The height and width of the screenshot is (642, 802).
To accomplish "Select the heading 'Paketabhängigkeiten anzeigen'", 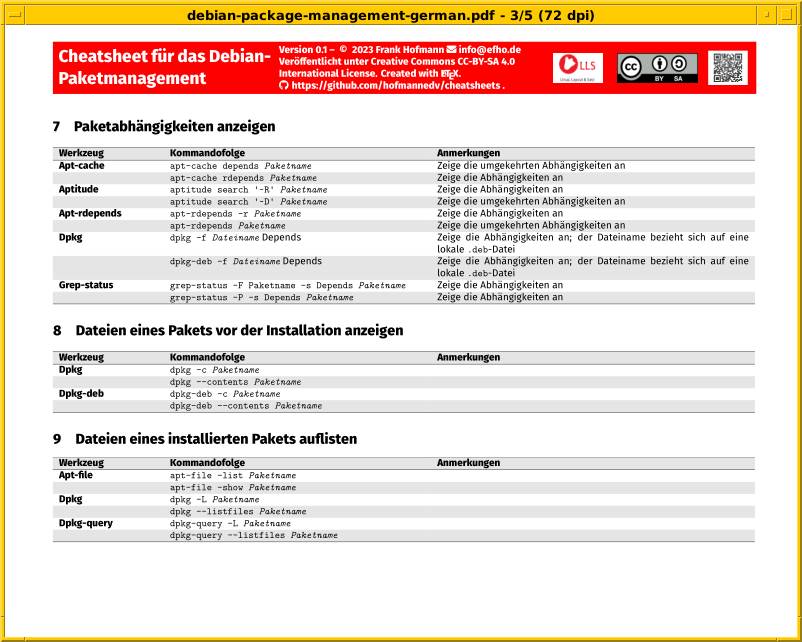I will [x=174, y=127].
